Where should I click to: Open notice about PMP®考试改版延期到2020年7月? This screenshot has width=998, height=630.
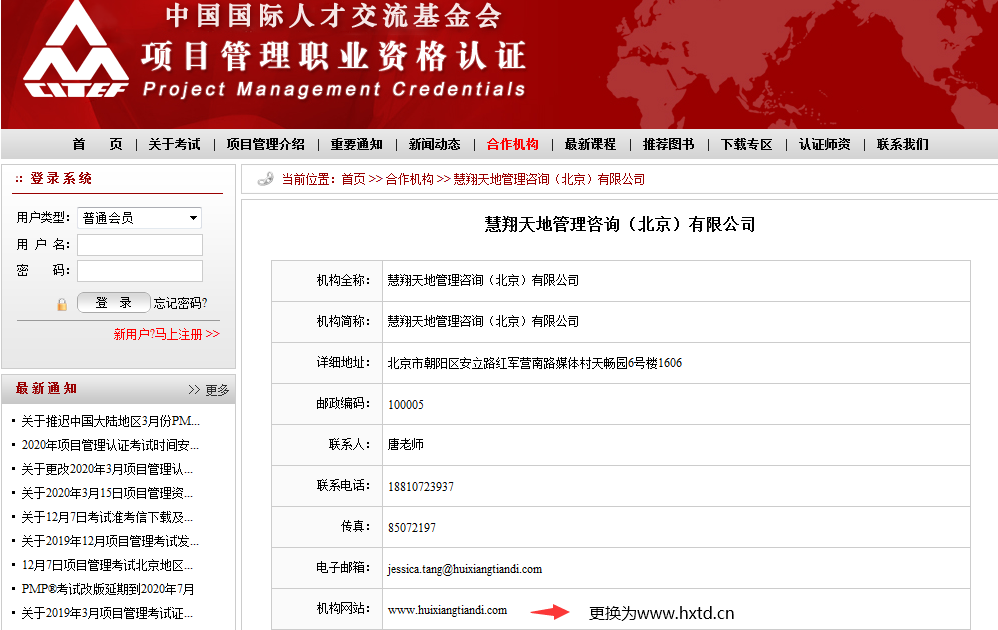(107, 589)
